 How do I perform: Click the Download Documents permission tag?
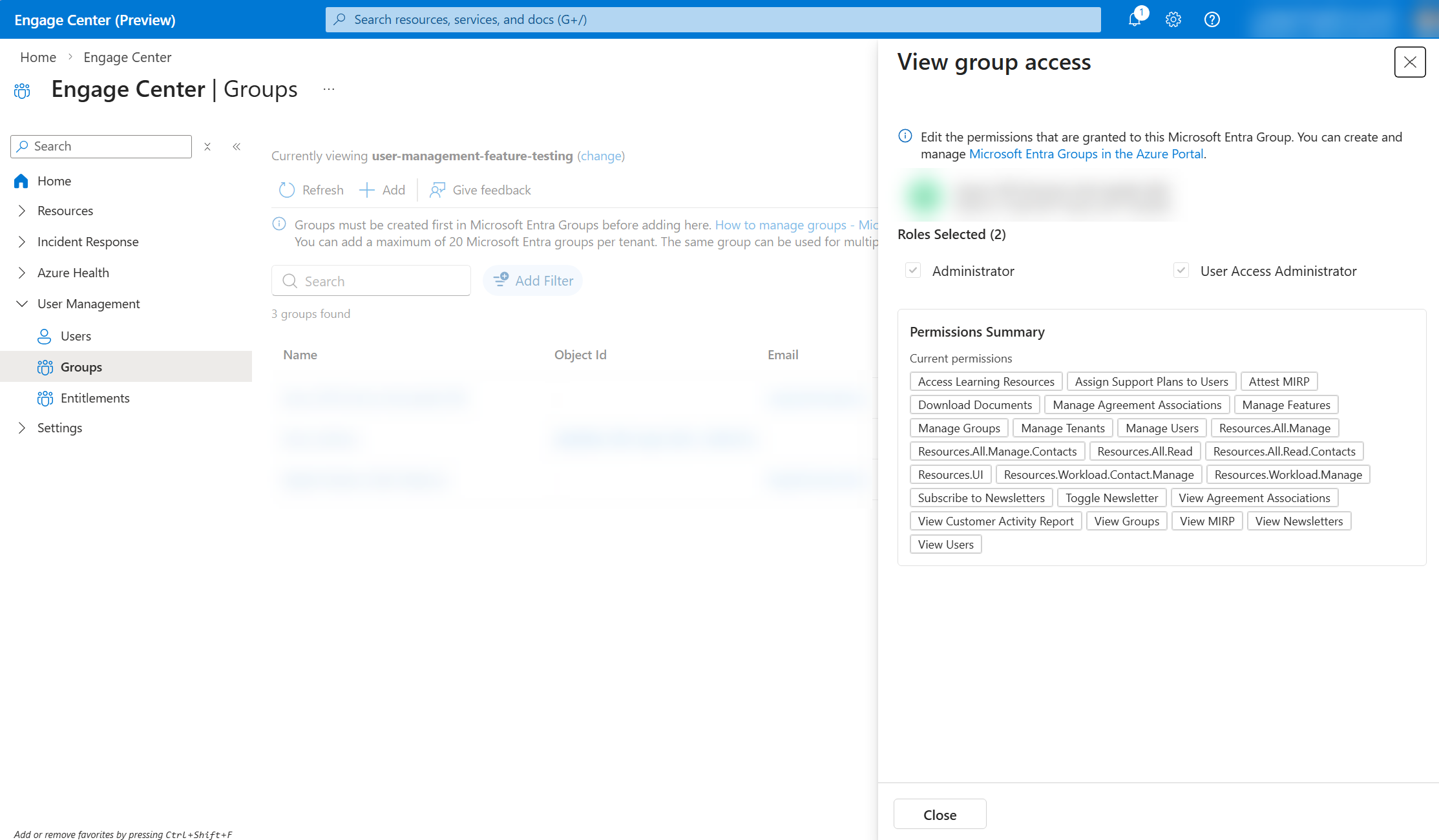[x=975, y=404]
